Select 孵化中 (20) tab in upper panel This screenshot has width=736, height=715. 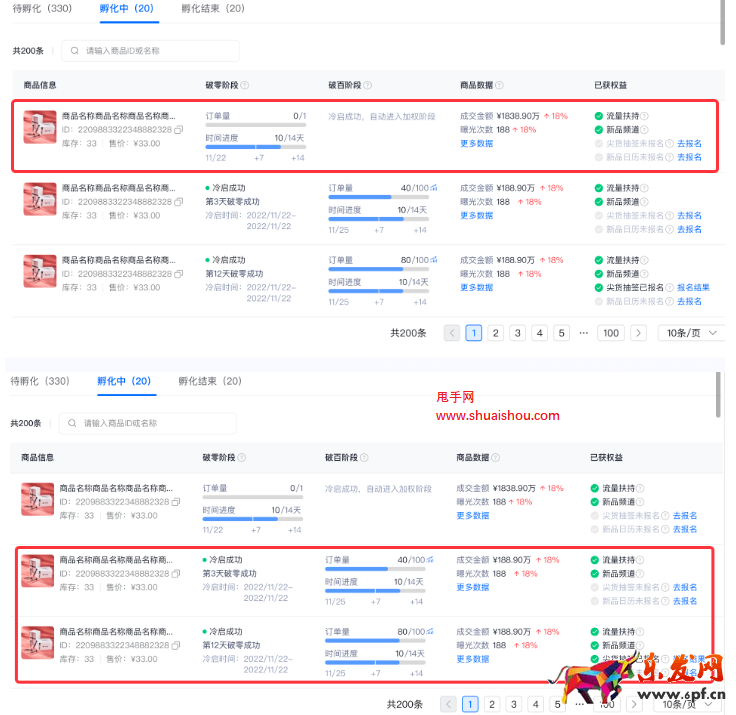[x=127, y=8]
